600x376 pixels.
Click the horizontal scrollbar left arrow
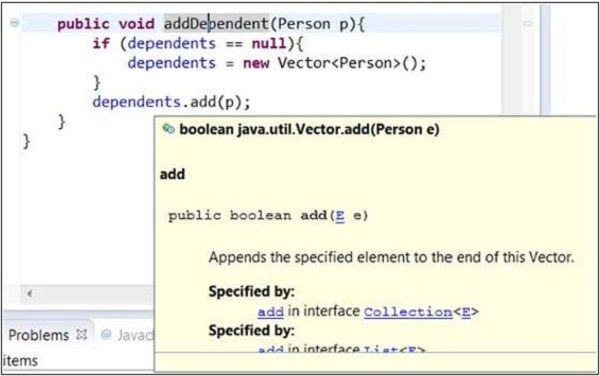pyautogui.click(x=29, y=293)
